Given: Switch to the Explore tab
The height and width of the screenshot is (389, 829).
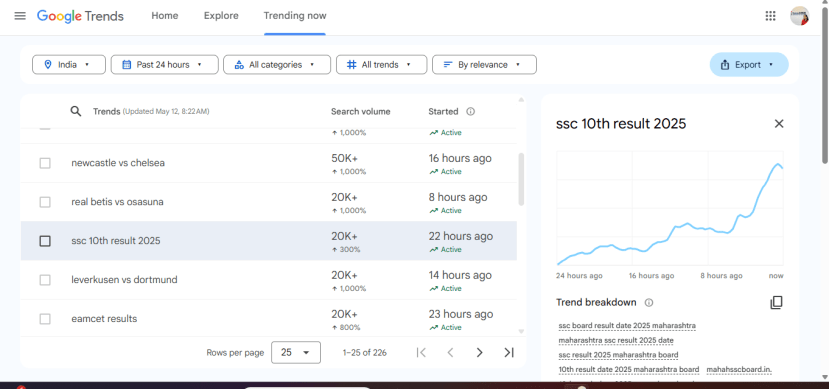Looking at the screenshot, I should coord(221,16).
